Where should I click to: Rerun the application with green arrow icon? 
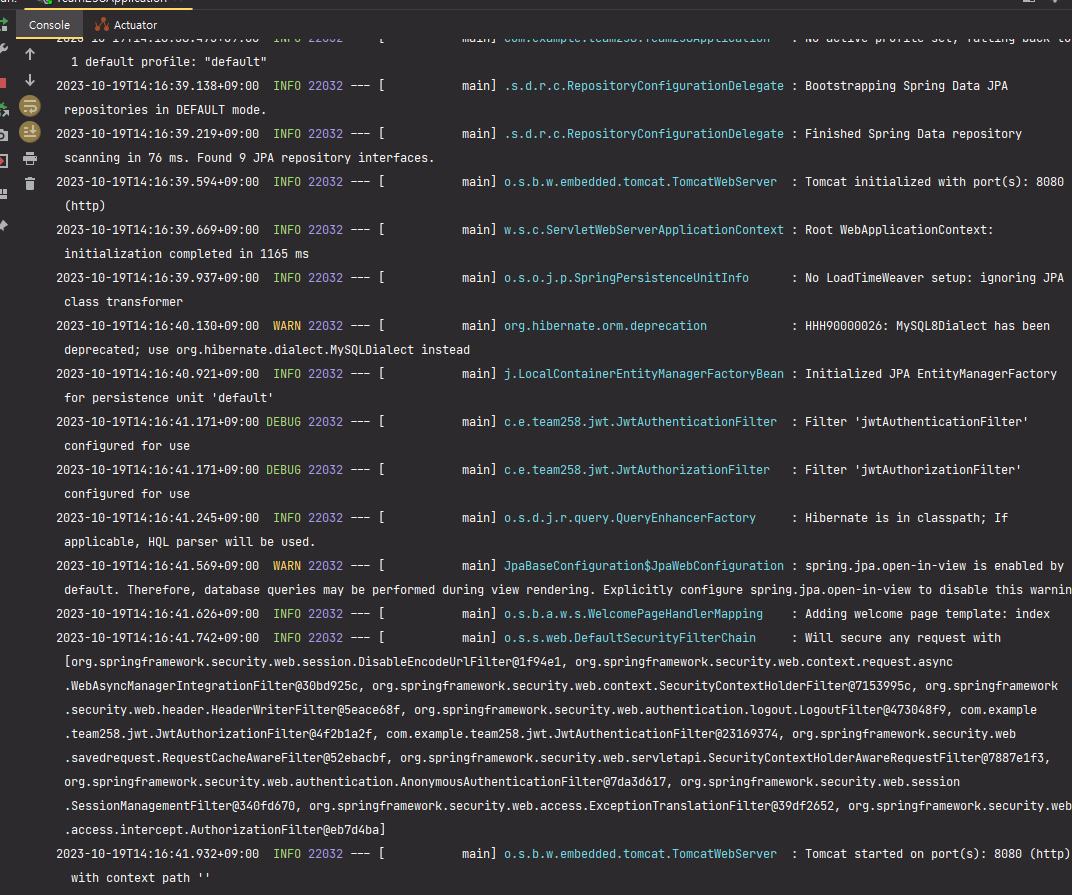coord(3,25)
